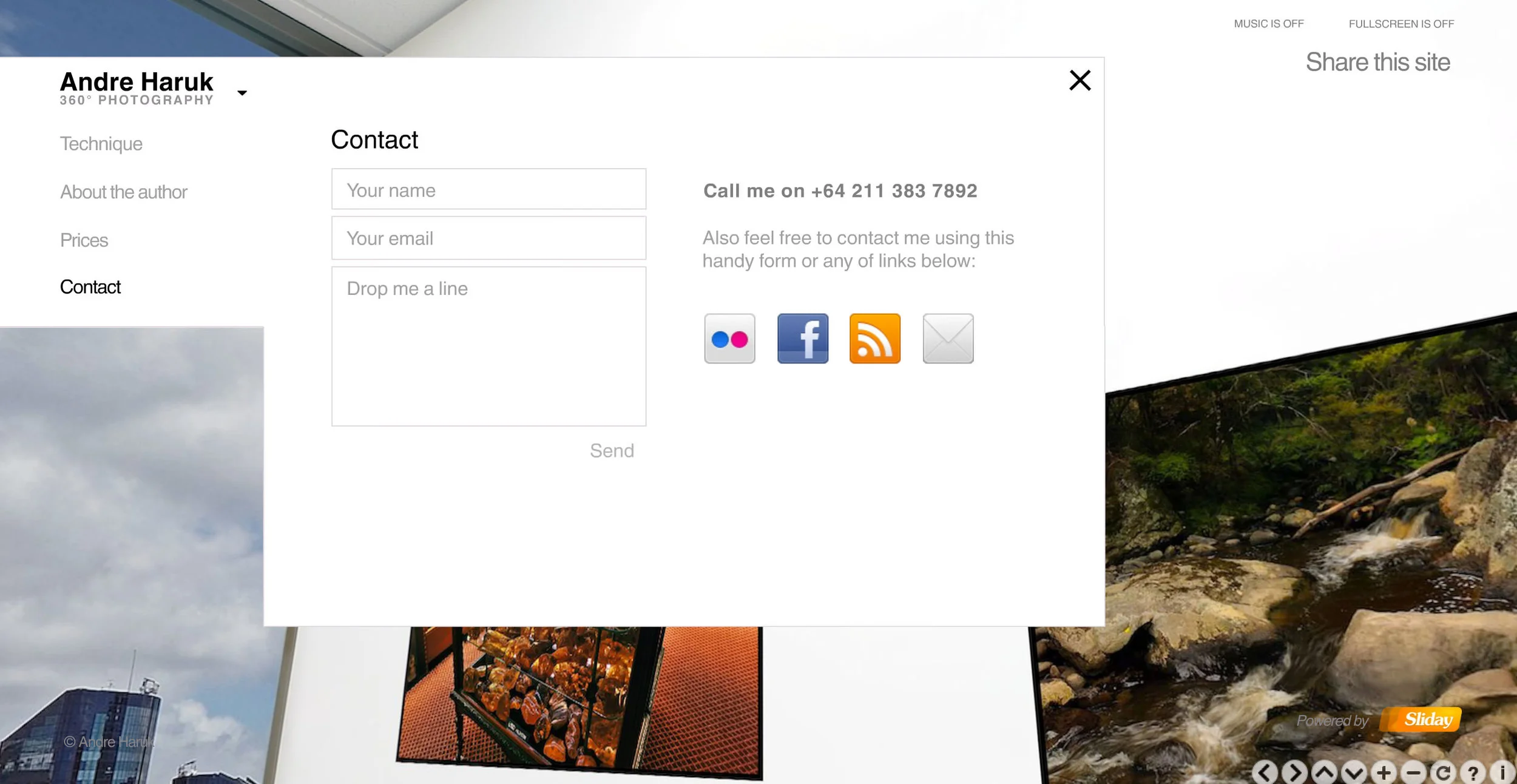
Task: Open the Prices section
Action: click(84, 240)
